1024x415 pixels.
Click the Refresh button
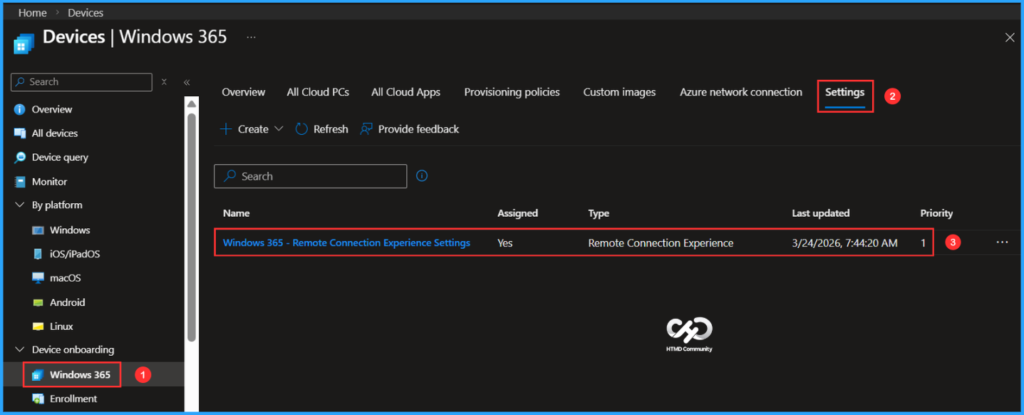click(322, 129)
